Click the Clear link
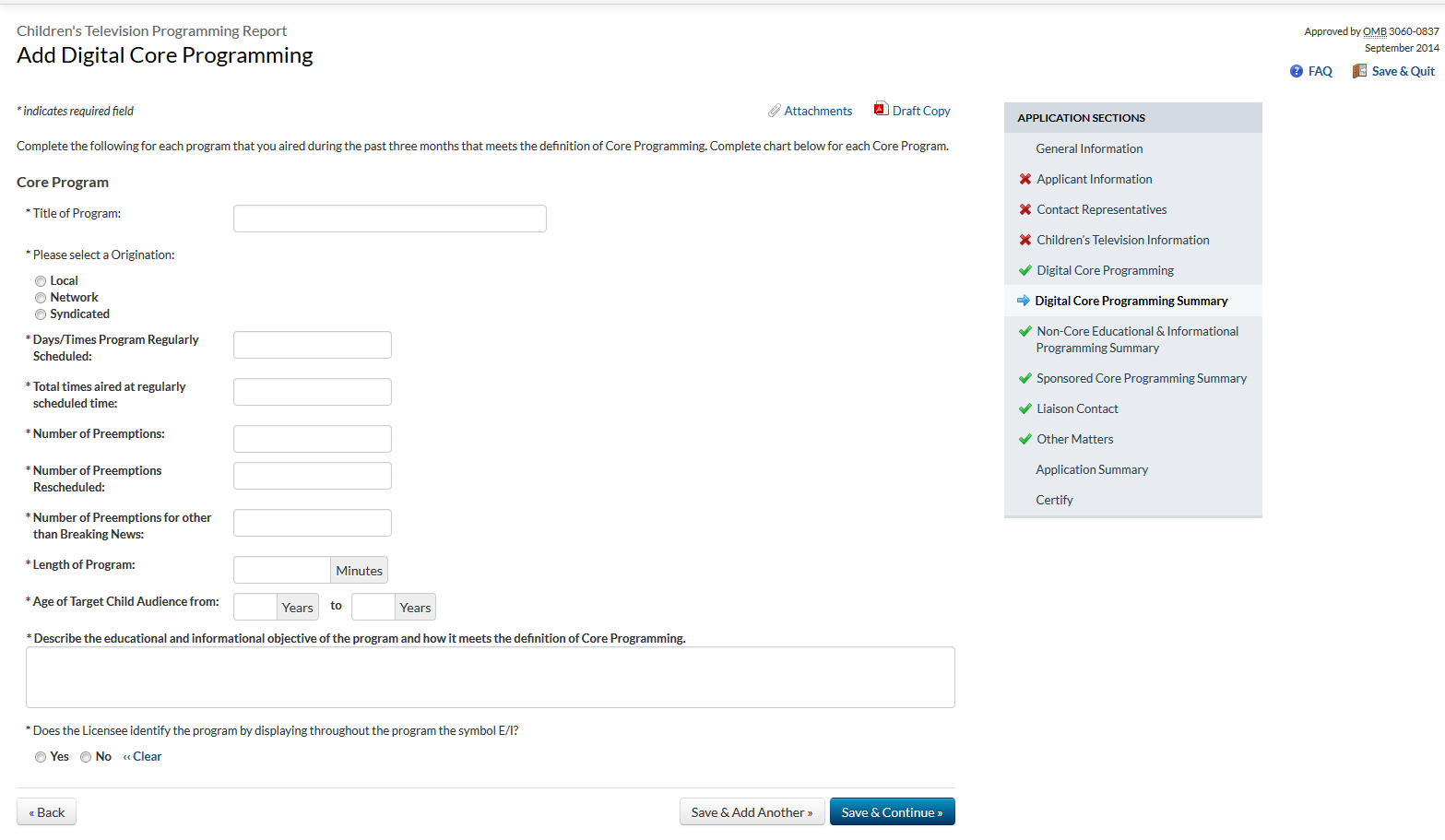 146,757
